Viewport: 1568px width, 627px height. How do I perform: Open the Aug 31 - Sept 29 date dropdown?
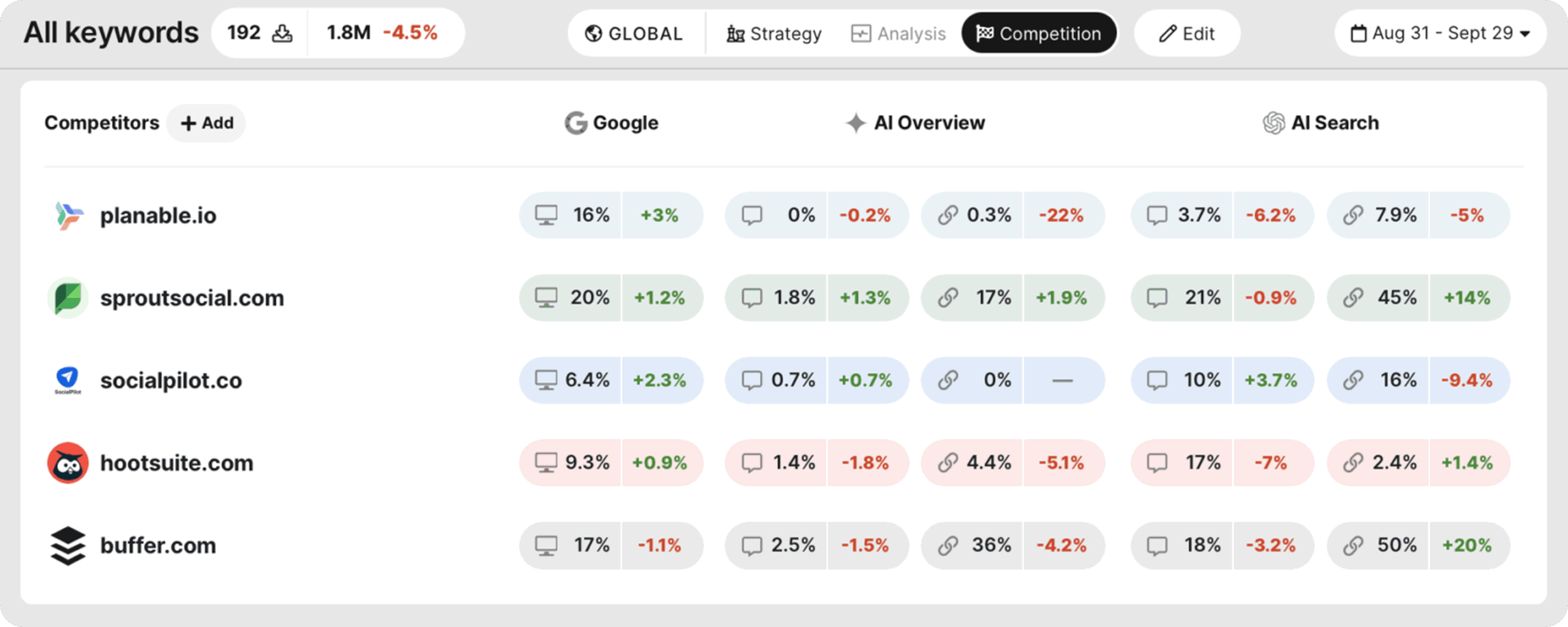(1440, 33)
